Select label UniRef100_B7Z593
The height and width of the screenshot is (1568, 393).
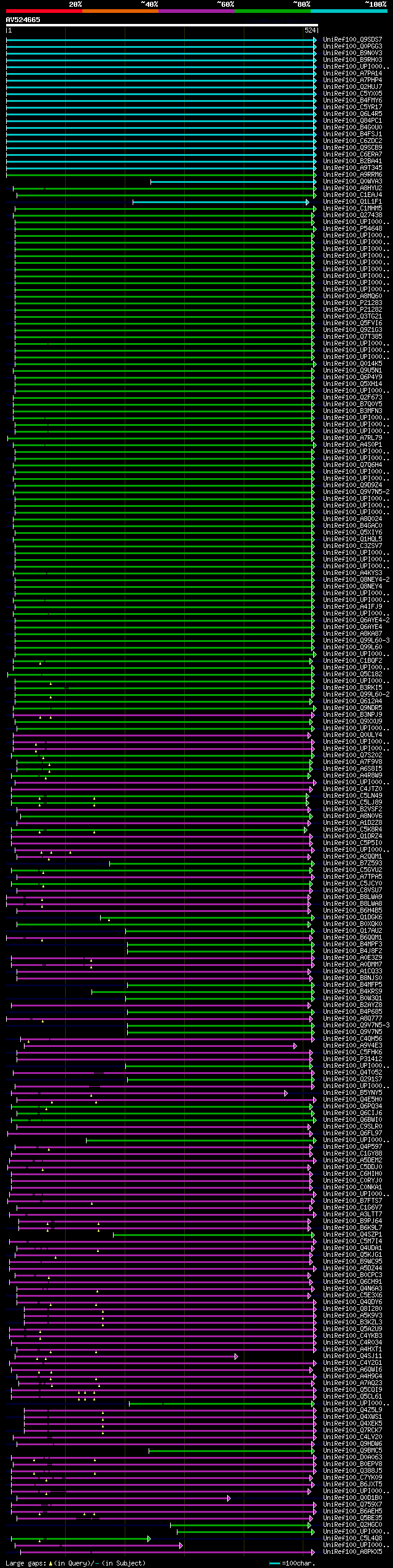pyautogui.click(x=352, y=863)
